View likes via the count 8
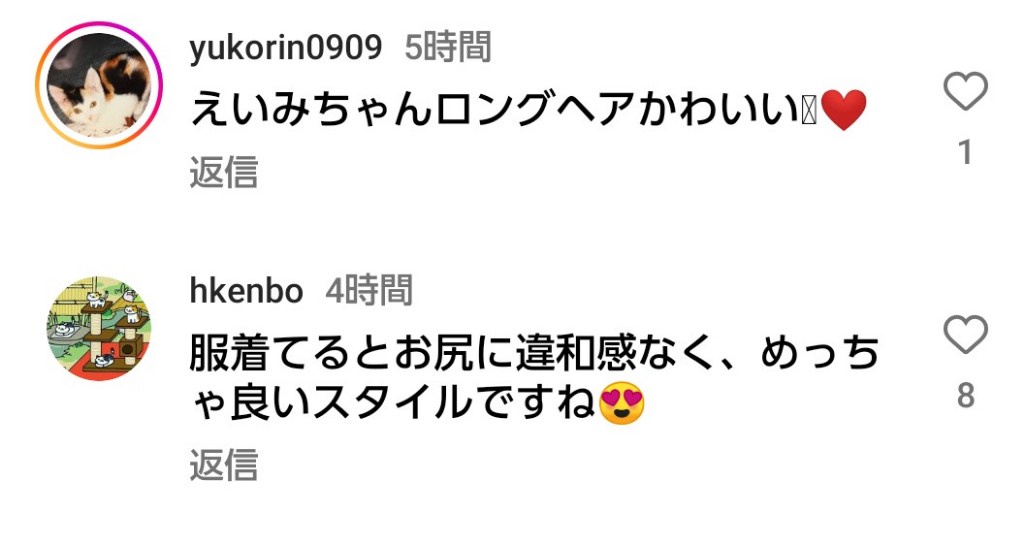The width and height of the screenshot is (1024, 535). point(966,395)
